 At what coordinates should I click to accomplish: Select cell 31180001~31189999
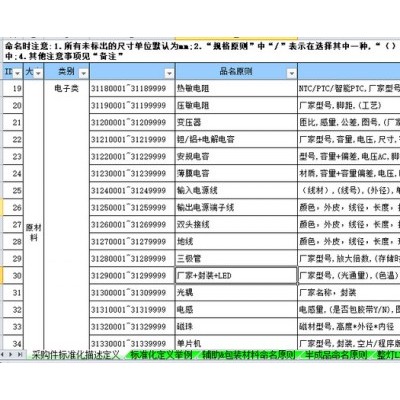[x=132, y=88]
